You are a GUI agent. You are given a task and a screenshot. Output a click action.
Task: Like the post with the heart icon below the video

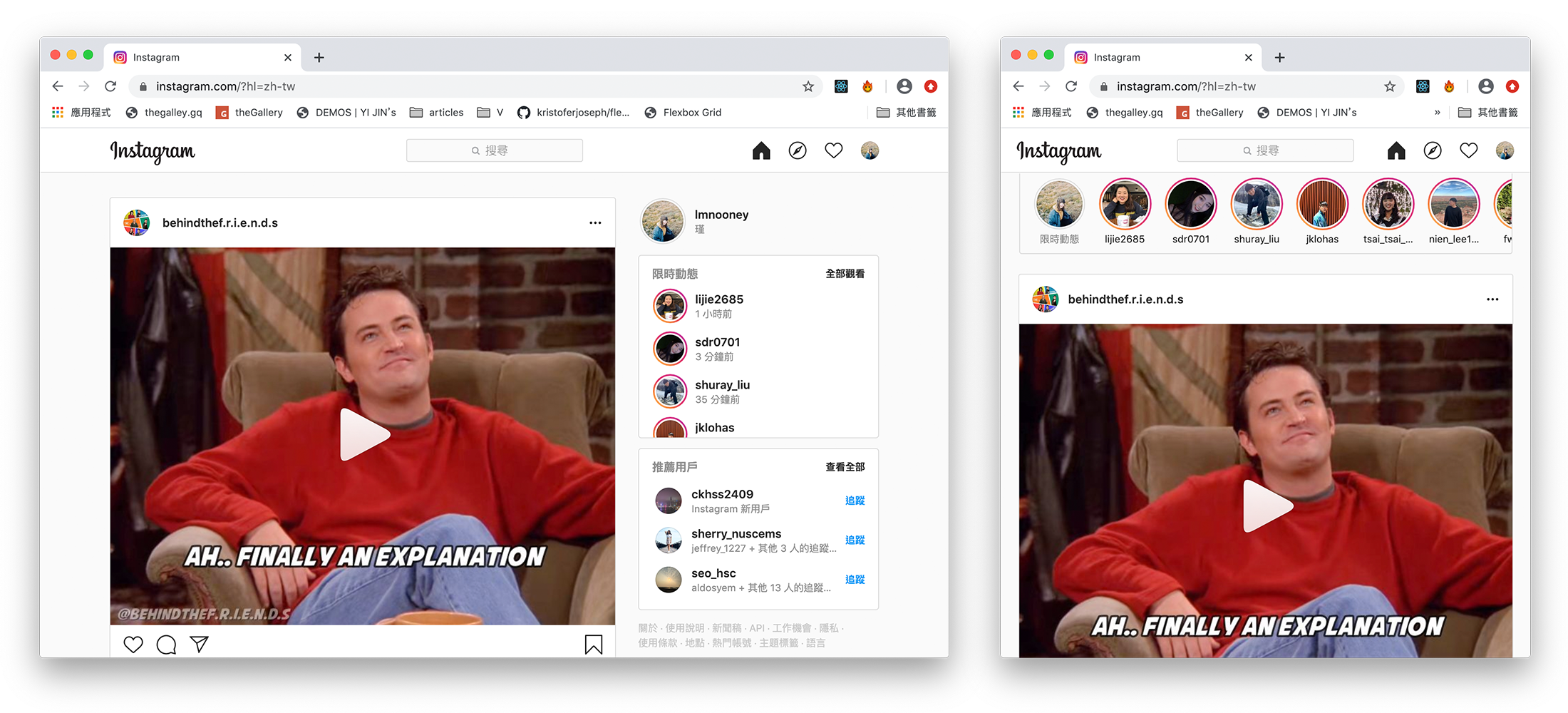[133, 645]
